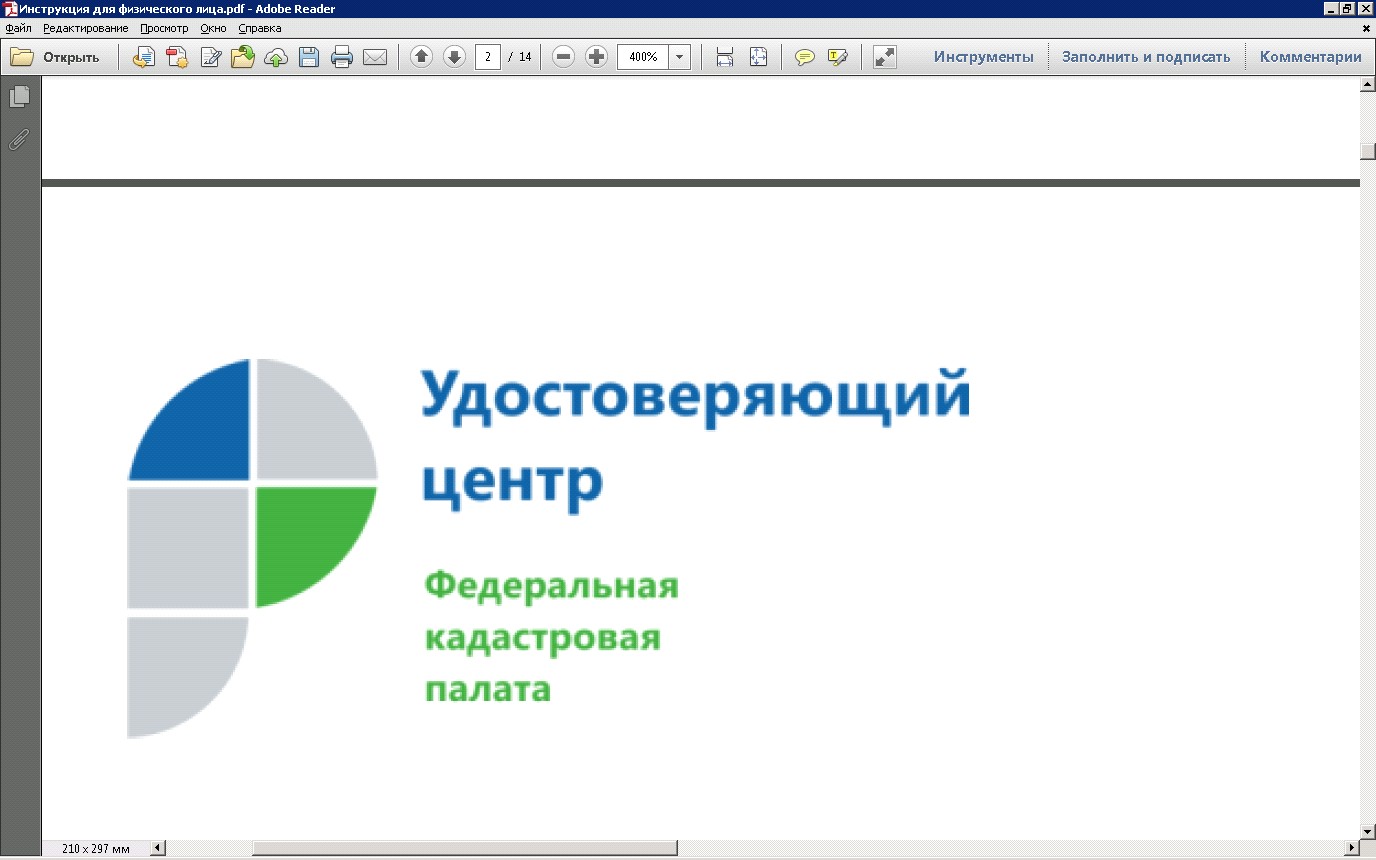Open the zoom level dropdown arrow

(x=680, y=57)
